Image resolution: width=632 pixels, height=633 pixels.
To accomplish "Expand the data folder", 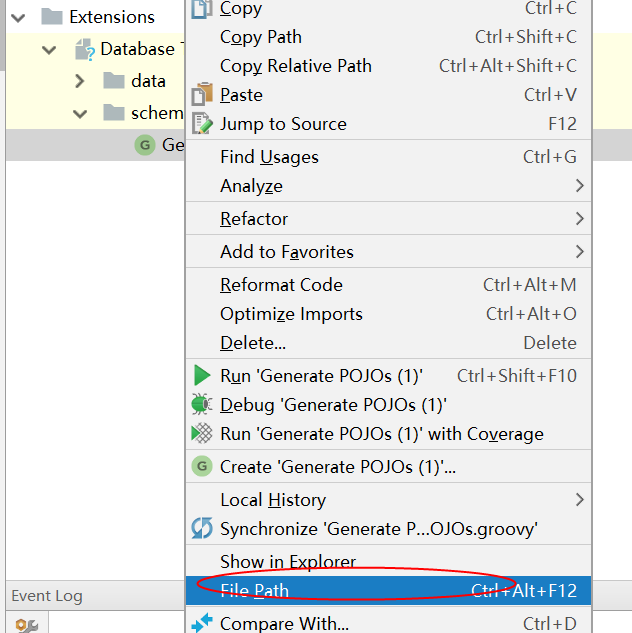I will (x=81, y=81).
